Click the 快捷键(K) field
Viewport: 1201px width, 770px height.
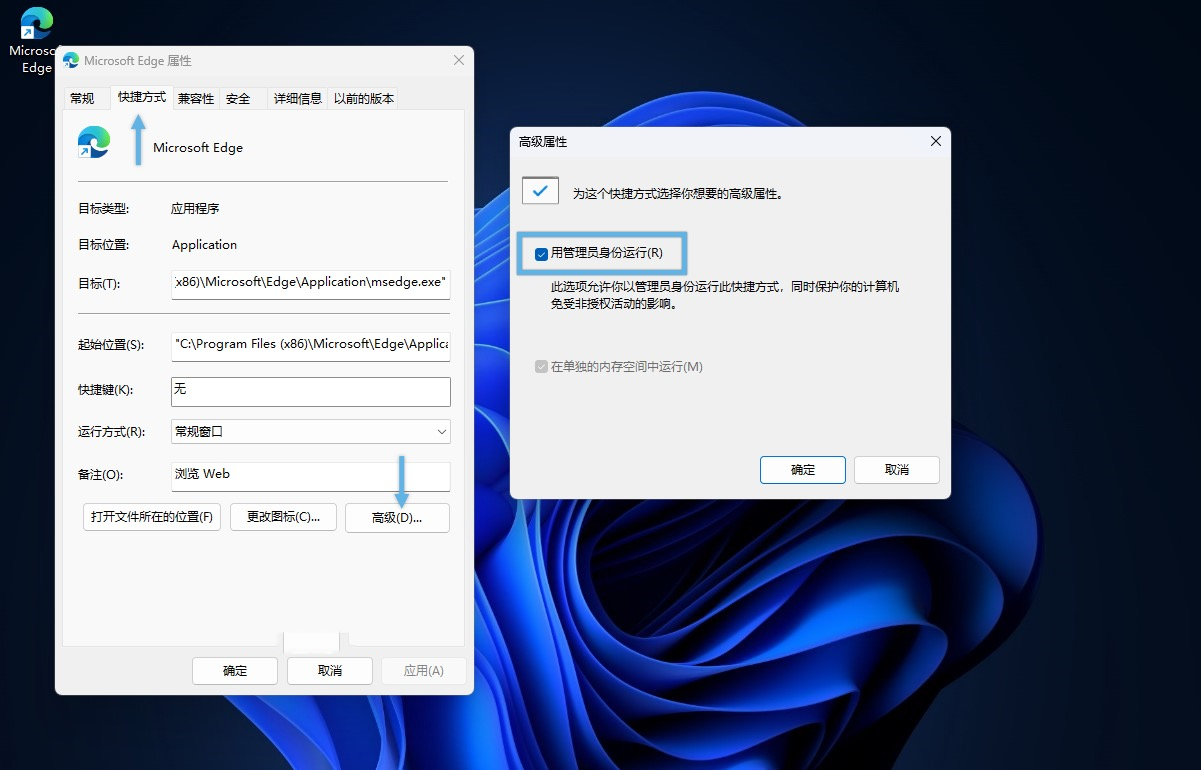click(311, 391)
